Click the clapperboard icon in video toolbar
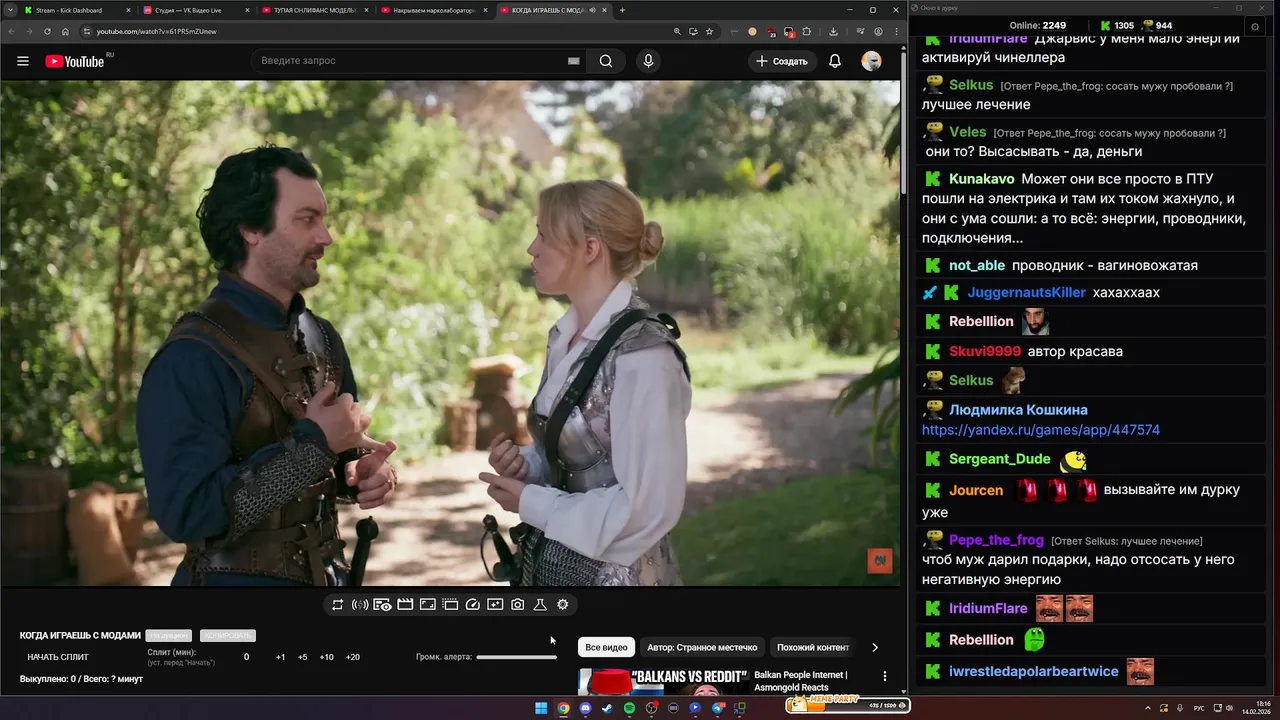 [x=405, y=604]
